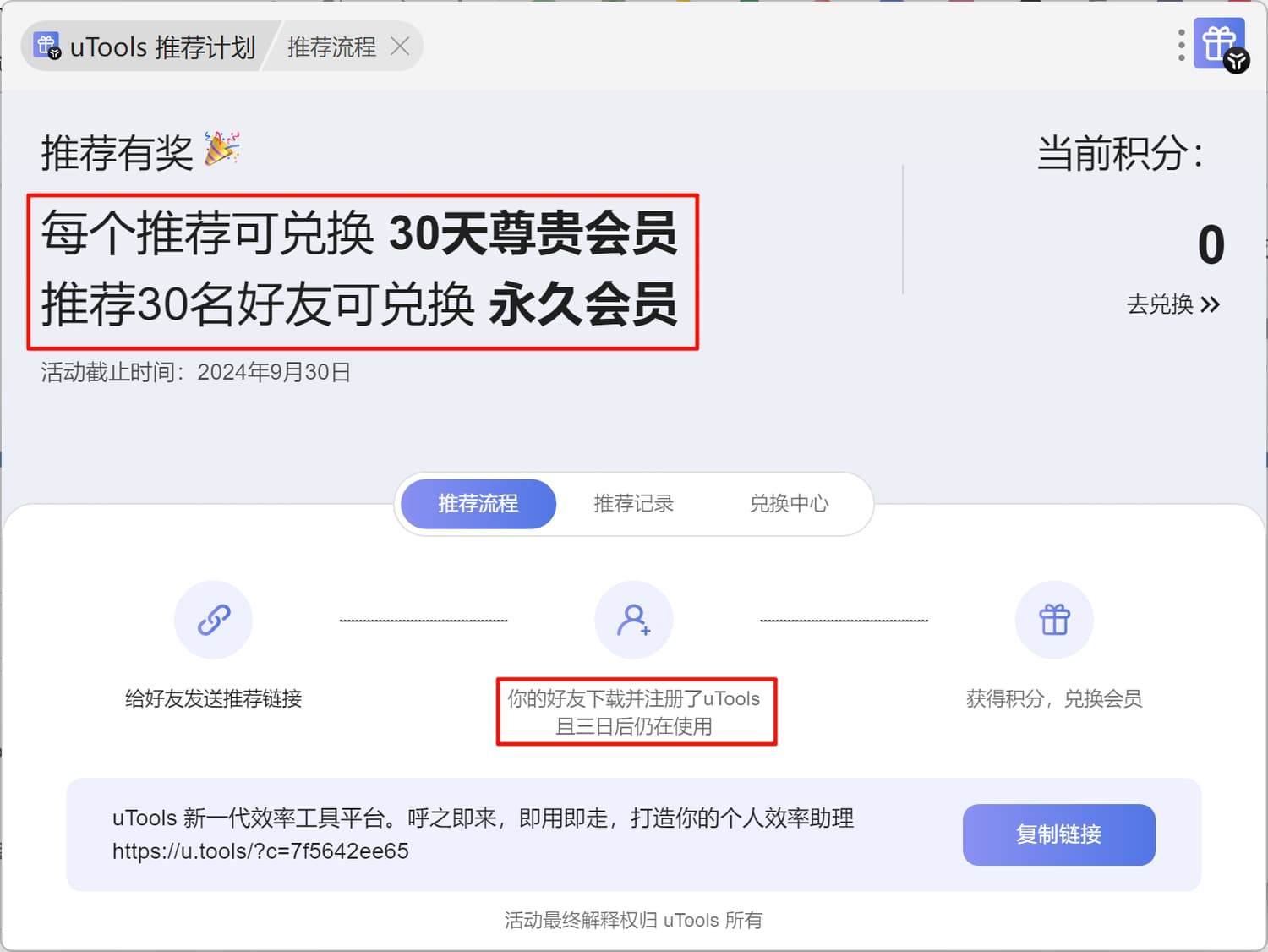Click the link chain step icon

click(x=214, y=620)
